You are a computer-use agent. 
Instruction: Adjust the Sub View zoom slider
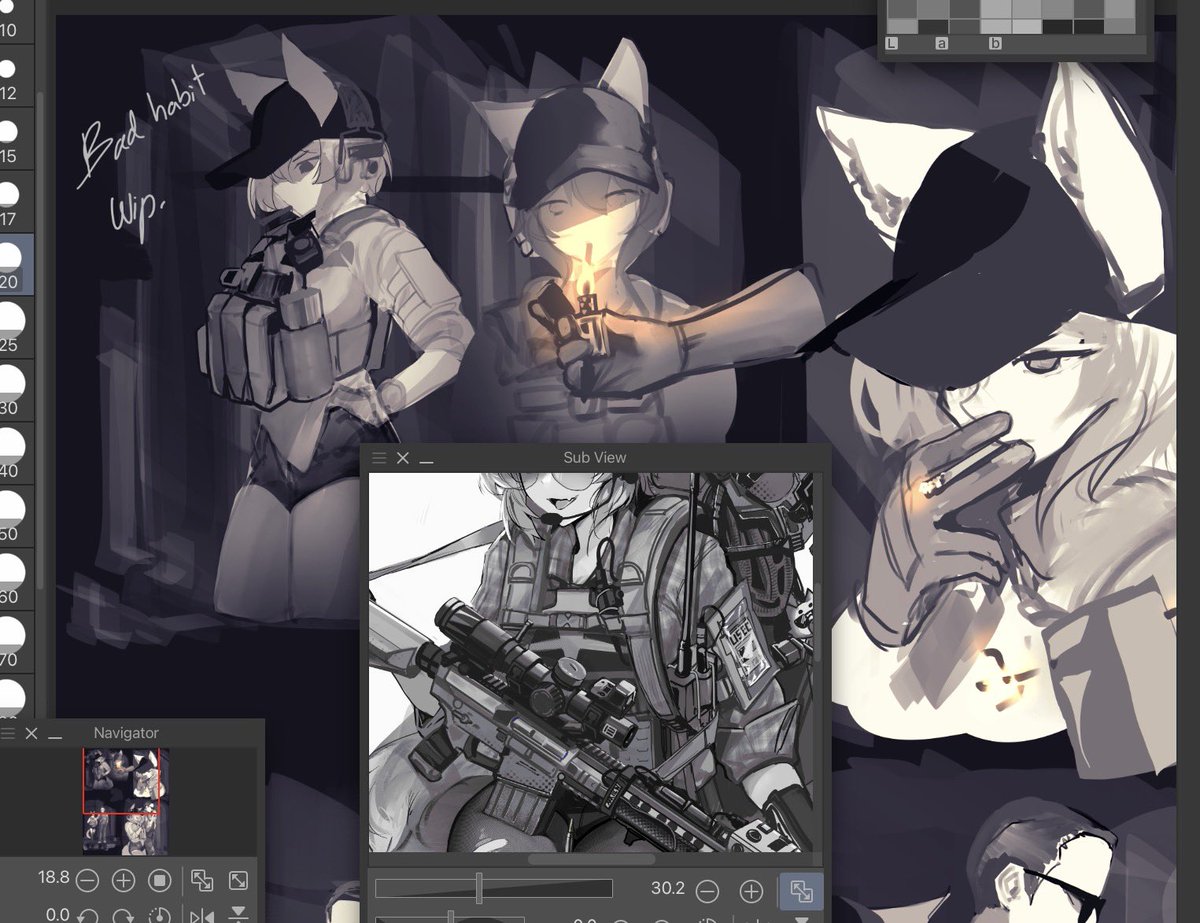point(493,889)
